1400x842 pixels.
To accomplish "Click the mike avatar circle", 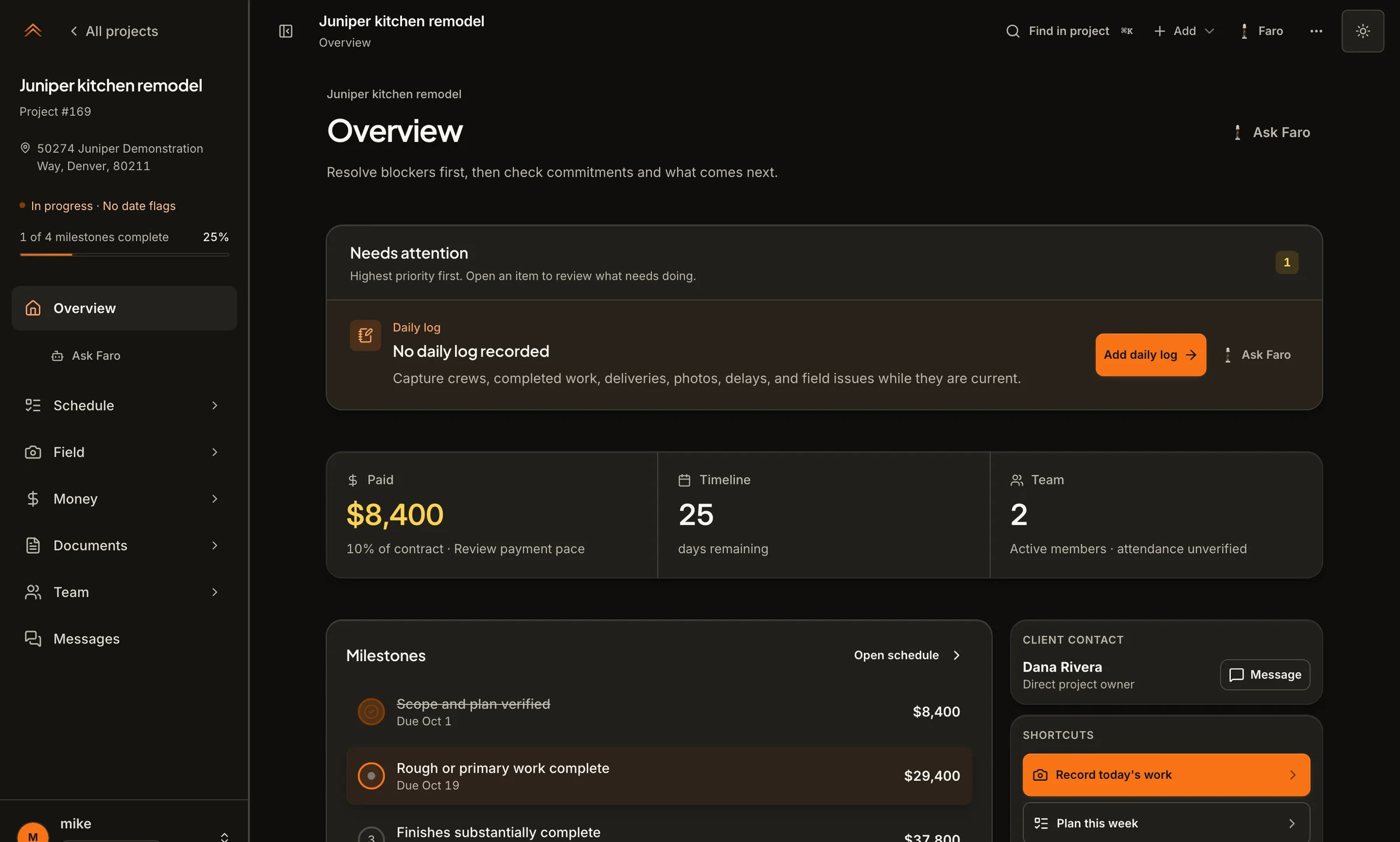I will 33,833.
